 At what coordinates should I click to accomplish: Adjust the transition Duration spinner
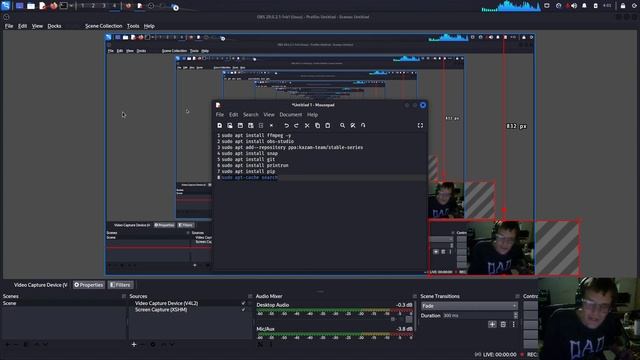tap(516, 316)
